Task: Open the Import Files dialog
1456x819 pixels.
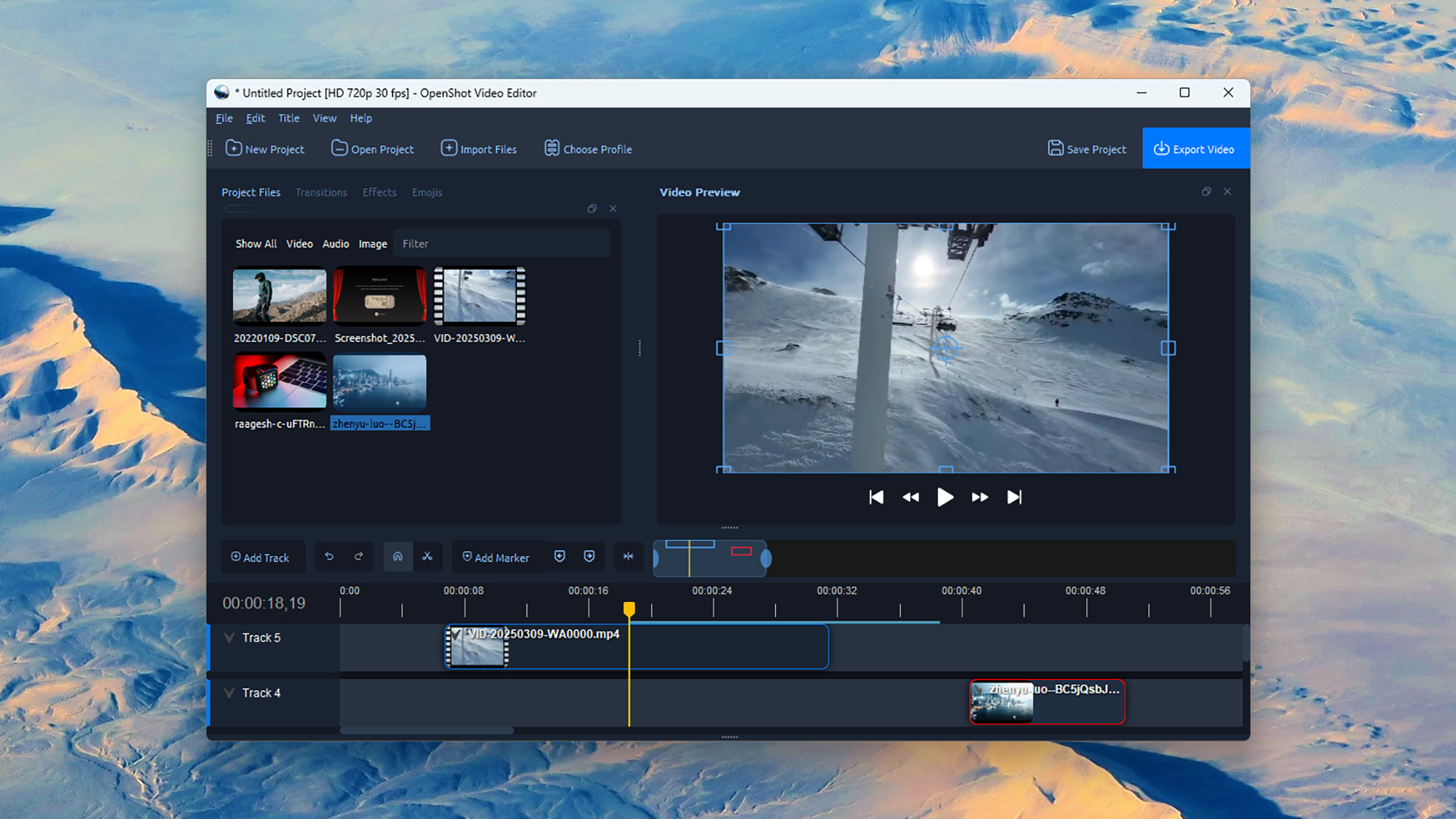Action: [479, 149]
